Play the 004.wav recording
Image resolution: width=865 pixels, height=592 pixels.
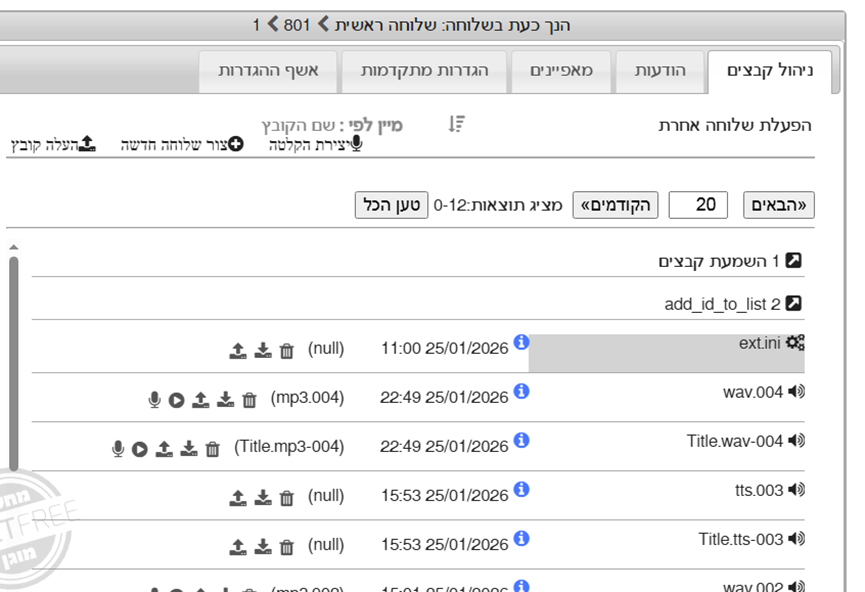click(176, 400)
